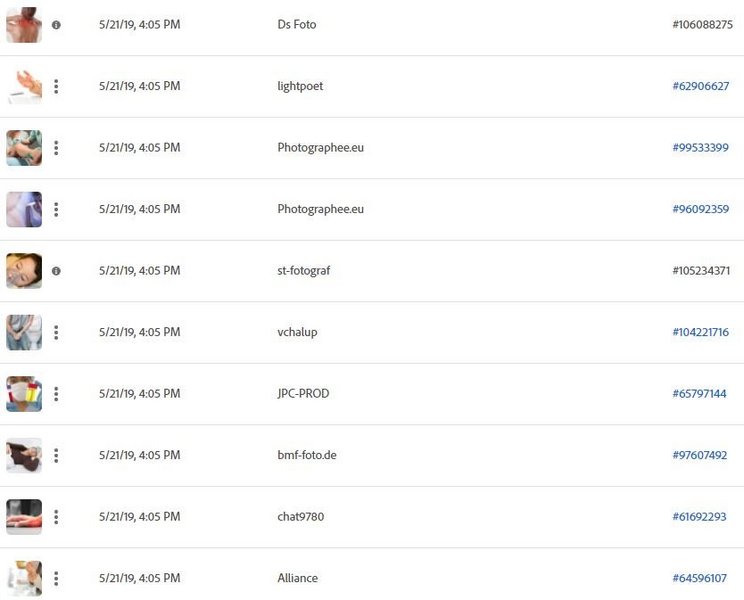Open more options for Photographee.eu #96092359

pyautogui.click(x=56, y=209)
